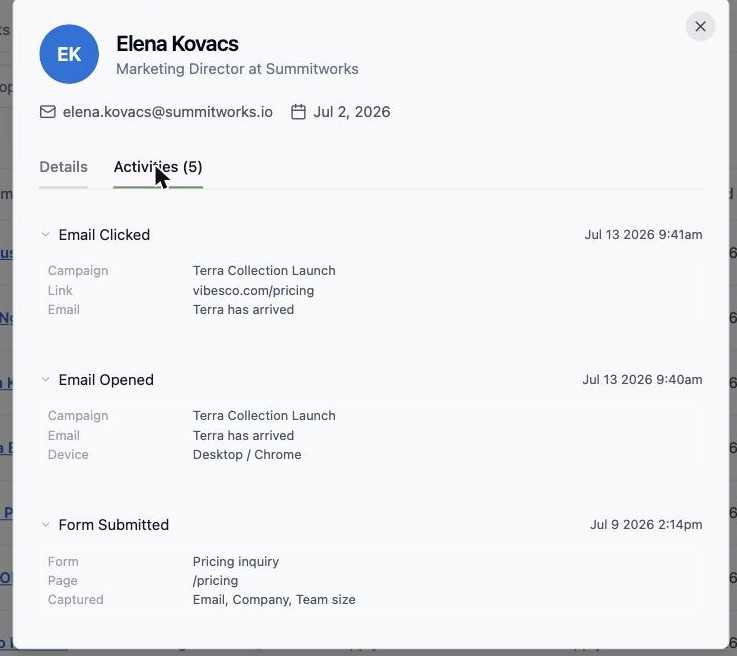Click the Link label in Email Clicked

pyautogui.click(x=60, y=290)
